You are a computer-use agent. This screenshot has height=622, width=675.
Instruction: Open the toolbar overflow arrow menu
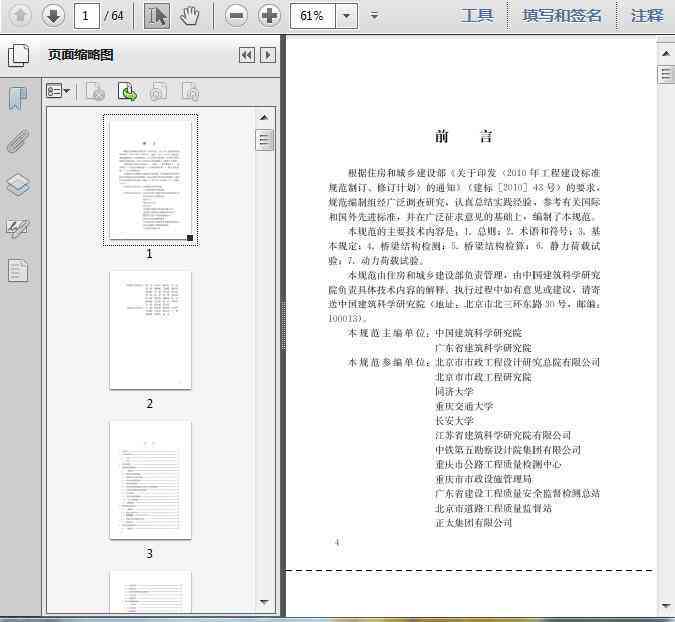pyautogui.click(x=375, y=16)
